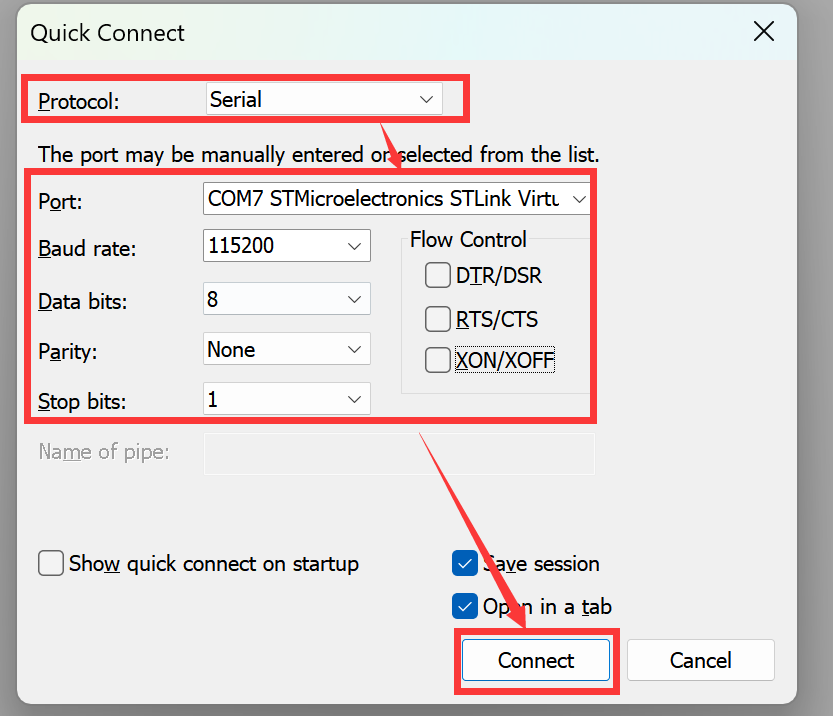Click the Baud rate label
The width and height of the screenshot is (833, 716).
[x=87, y=249]
